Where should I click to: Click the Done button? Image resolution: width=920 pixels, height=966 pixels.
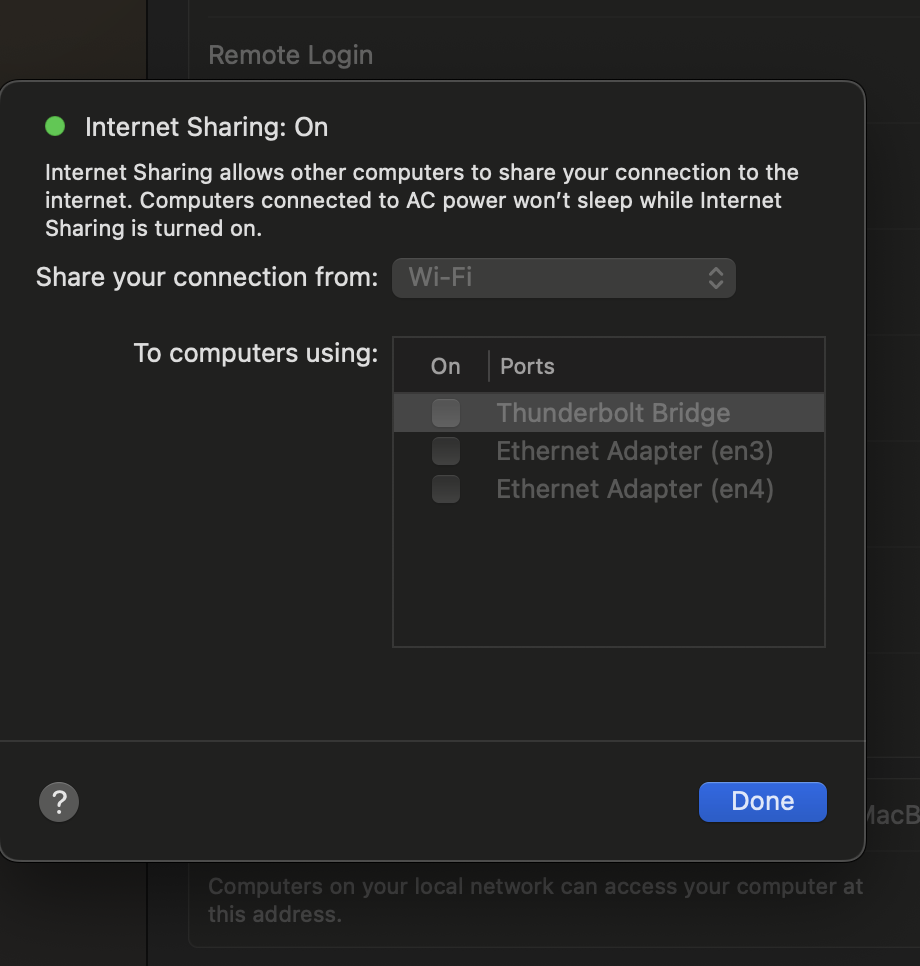coord(762,801)
